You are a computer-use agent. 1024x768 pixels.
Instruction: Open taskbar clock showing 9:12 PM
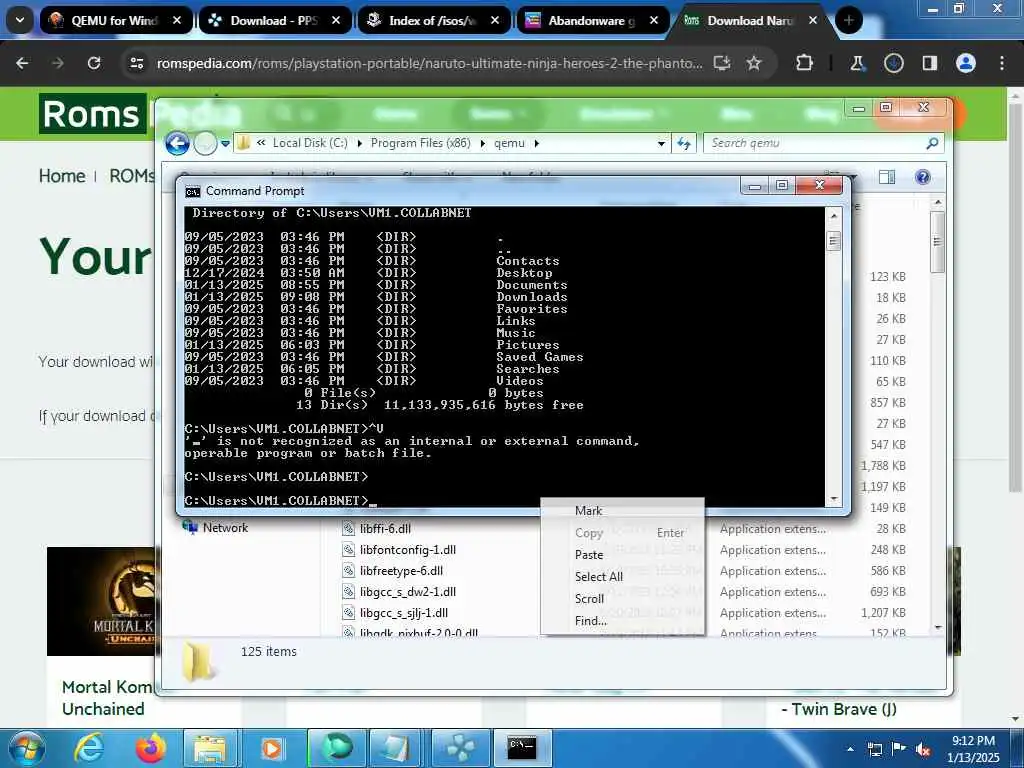tap(973, 749)
